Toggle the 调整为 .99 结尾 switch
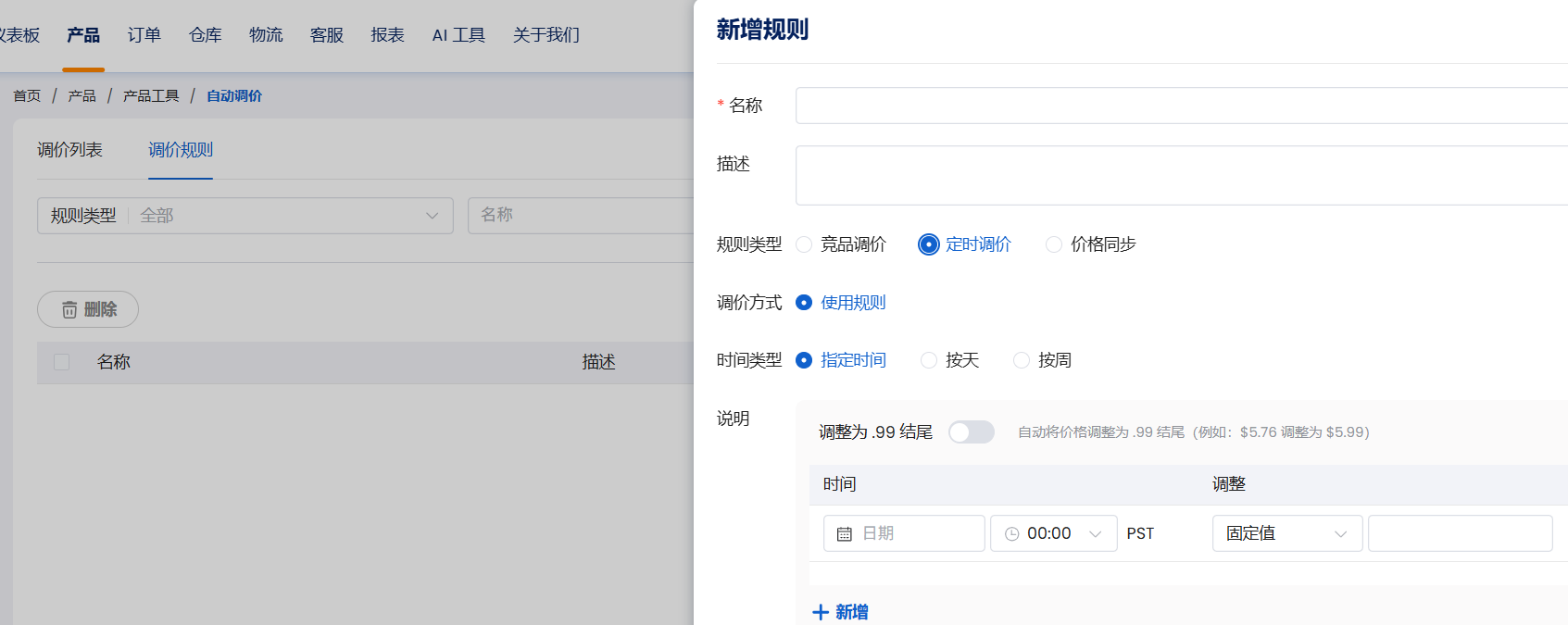Screen dimensions: 1568x625 (971, 432)
